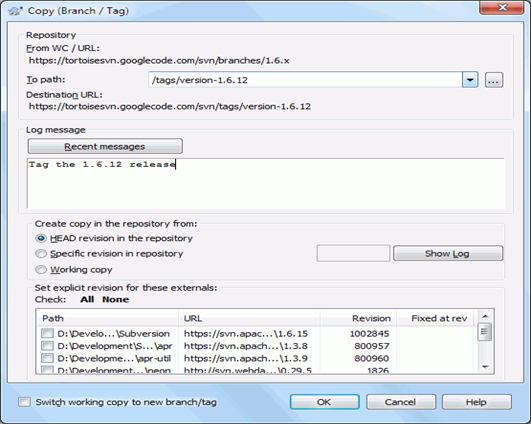This screenshot has width=531, height=424.
Task: Click revision value 800960
Action: pos(372,358)
